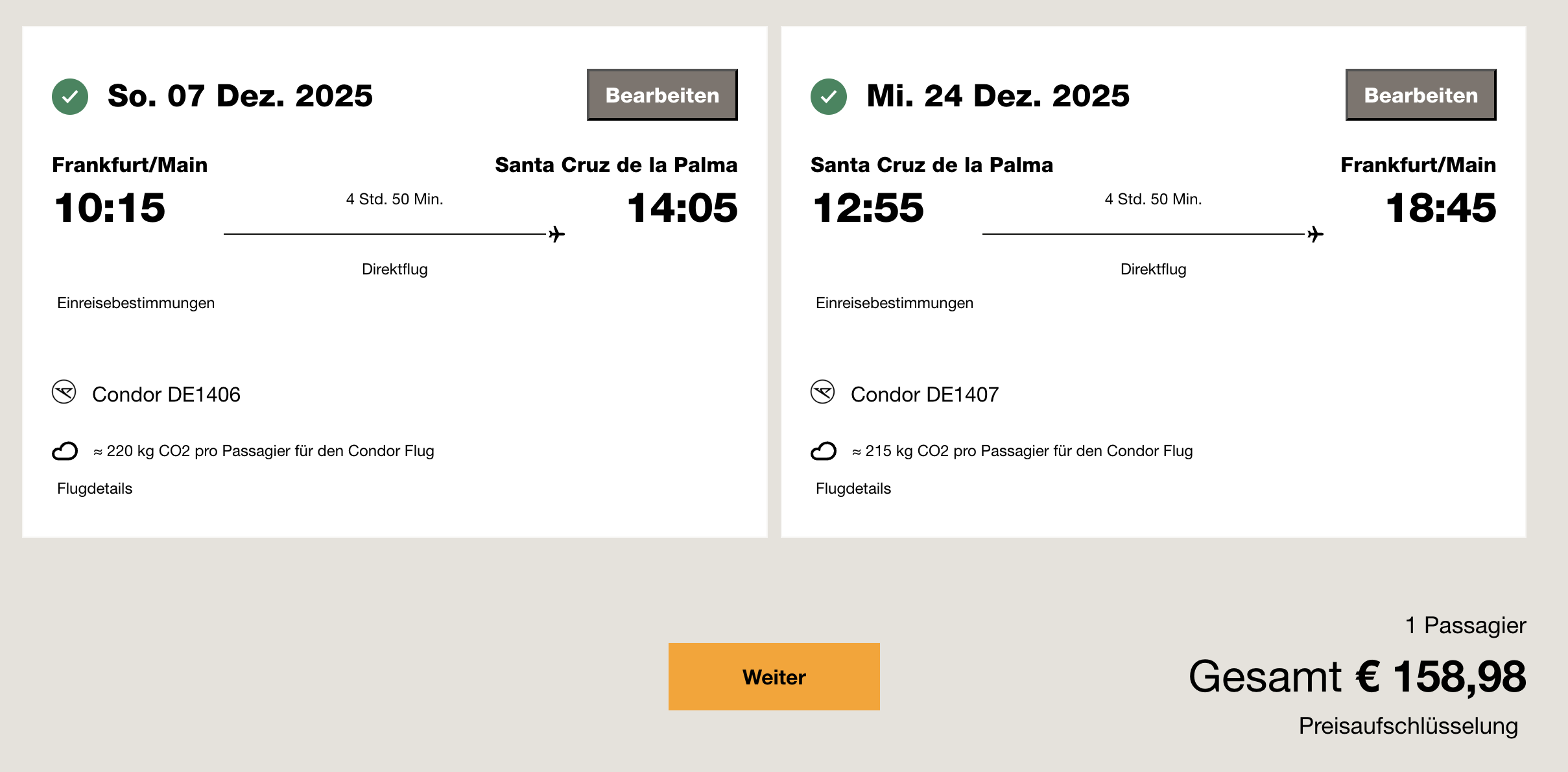Click the airplane icon on outbound flight line

click(x=556, y=234)
